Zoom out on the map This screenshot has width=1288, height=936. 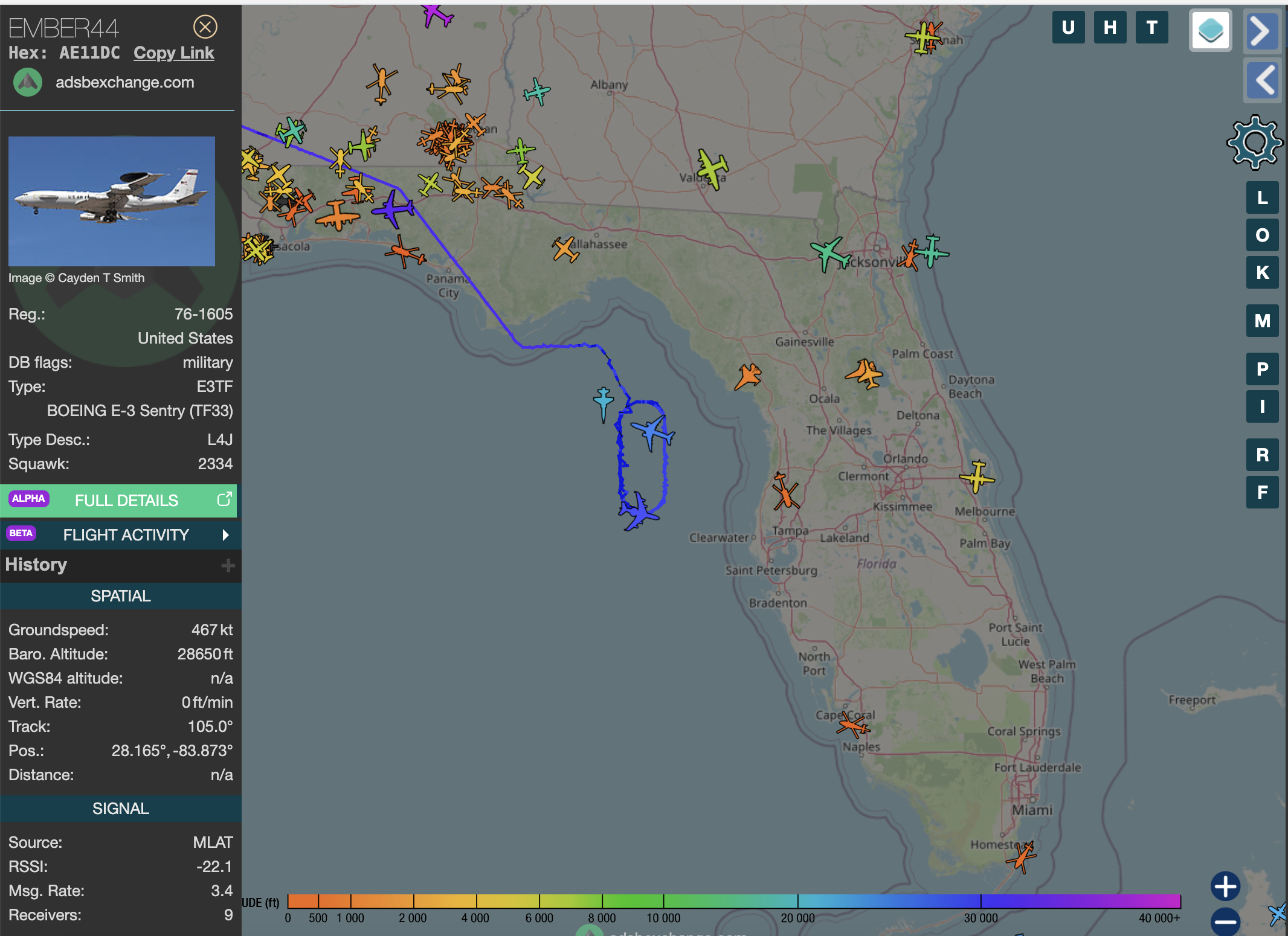point(1225,922)
